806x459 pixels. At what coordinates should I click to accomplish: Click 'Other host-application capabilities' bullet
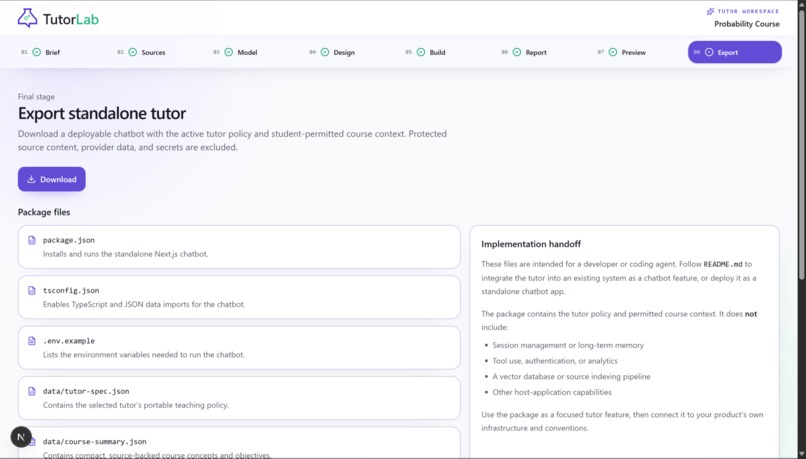pyautogui.click(x=552, y=392)
